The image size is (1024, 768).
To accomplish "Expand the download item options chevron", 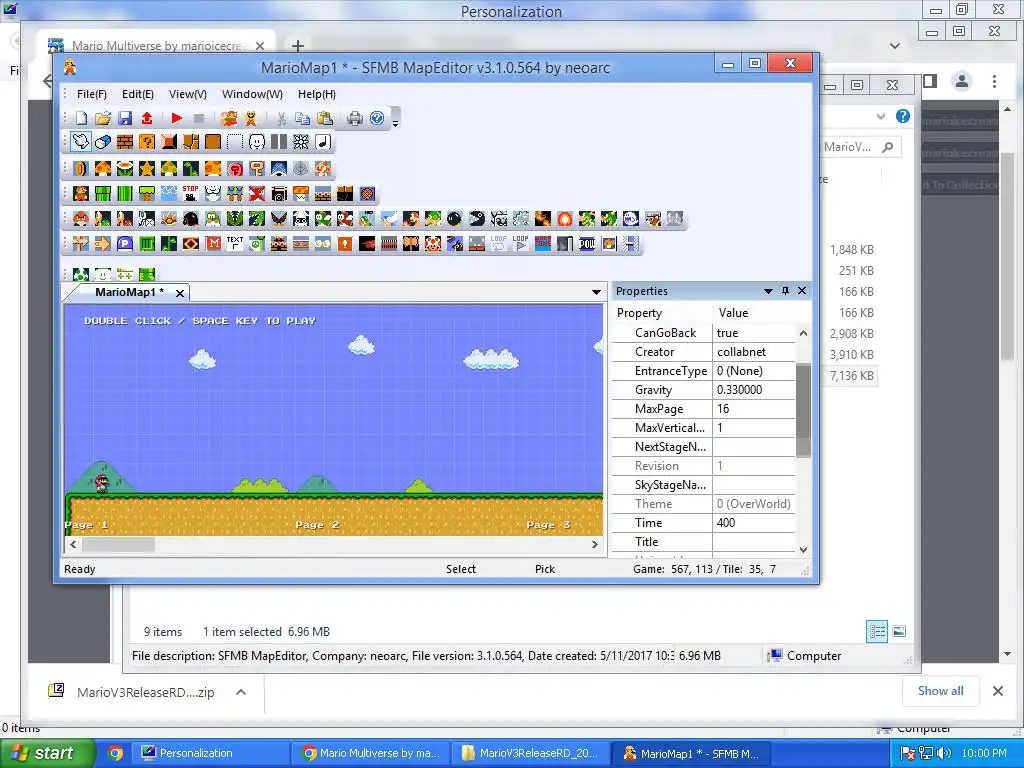I will pos(241,692).
